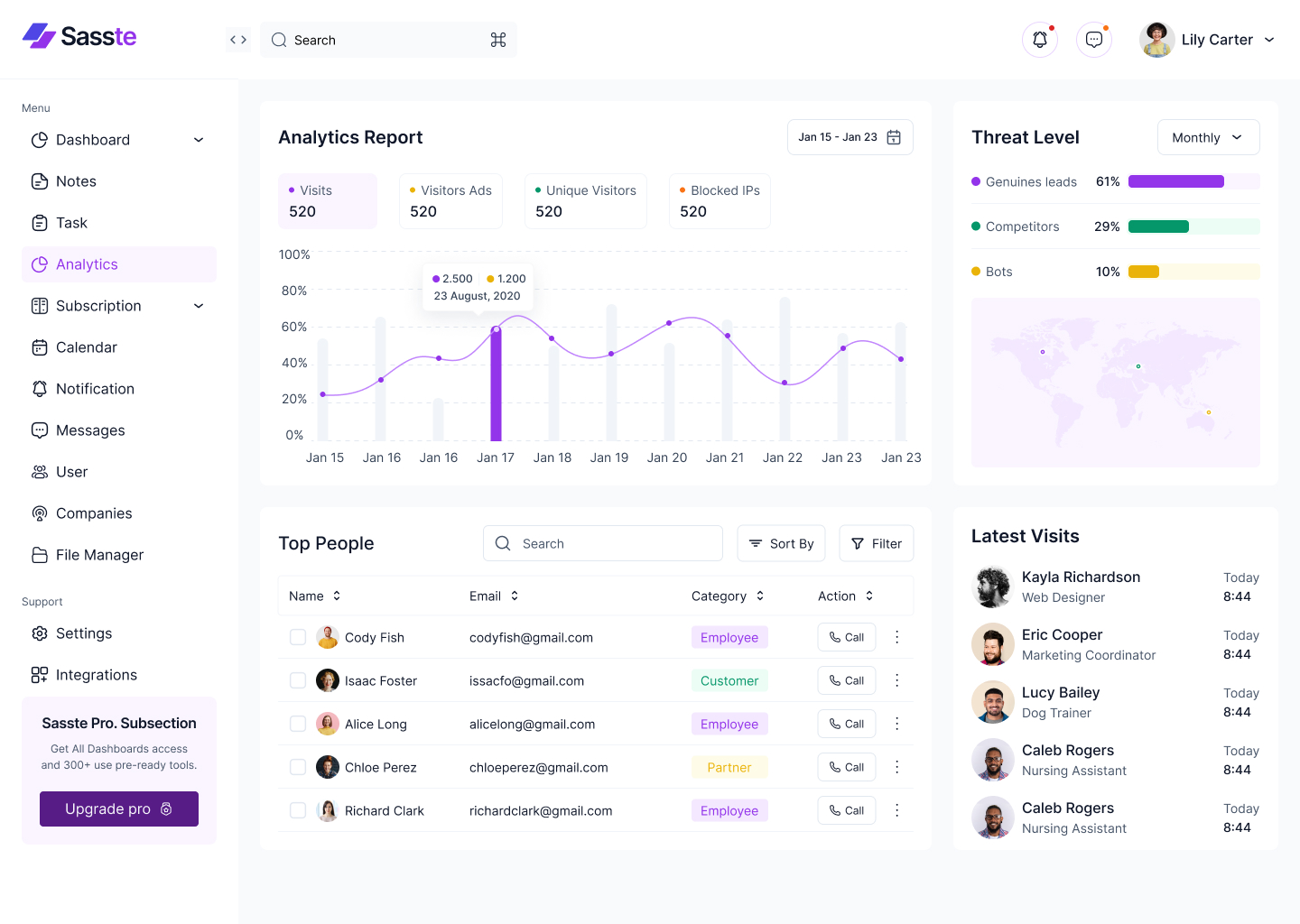
Task: Click the Upgrade pro button
Action: point(118,808)
